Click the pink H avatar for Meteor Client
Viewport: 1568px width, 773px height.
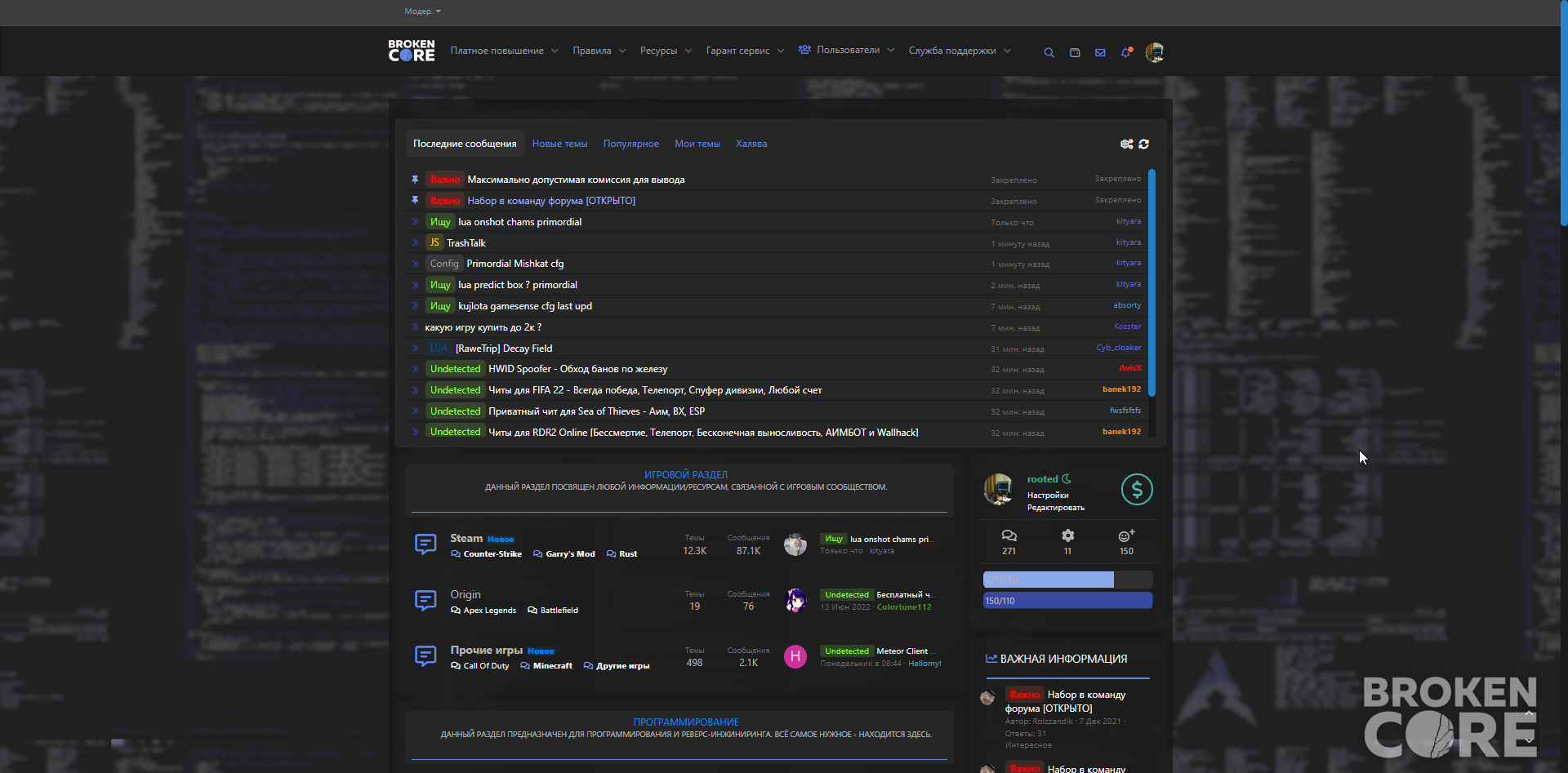pos(795,656)
